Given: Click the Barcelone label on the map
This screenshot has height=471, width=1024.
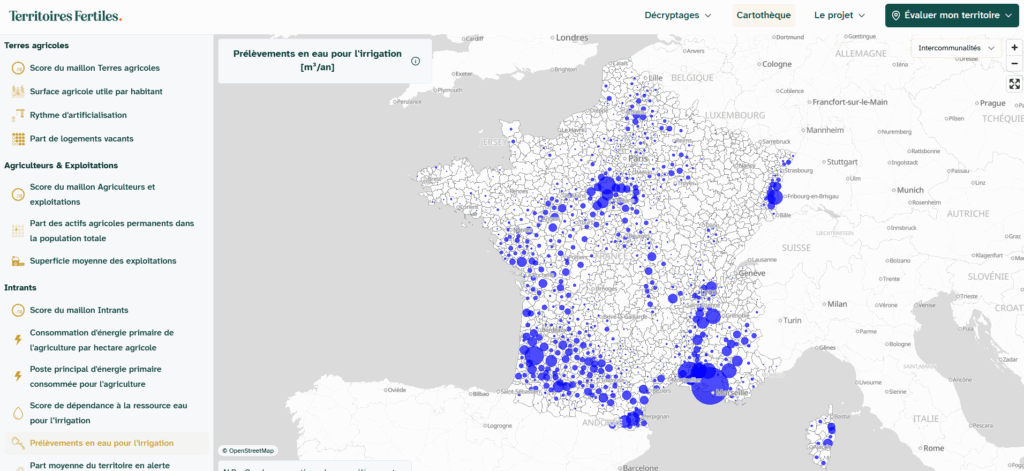Looking at the screenshot, I should pos(641,467).
